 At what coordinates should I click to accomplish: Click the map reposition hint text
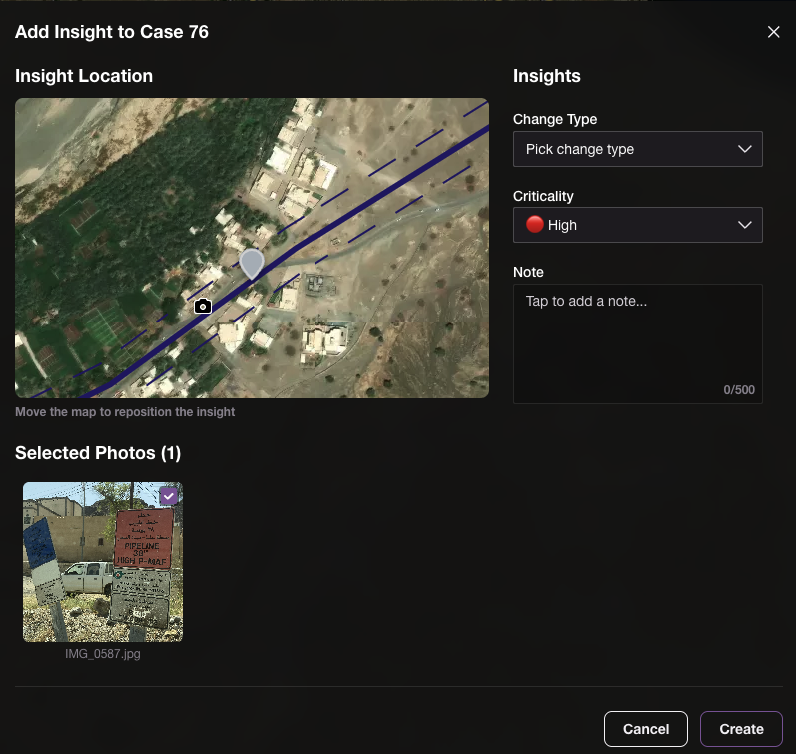pyautogui.click(x=125, y=411)
